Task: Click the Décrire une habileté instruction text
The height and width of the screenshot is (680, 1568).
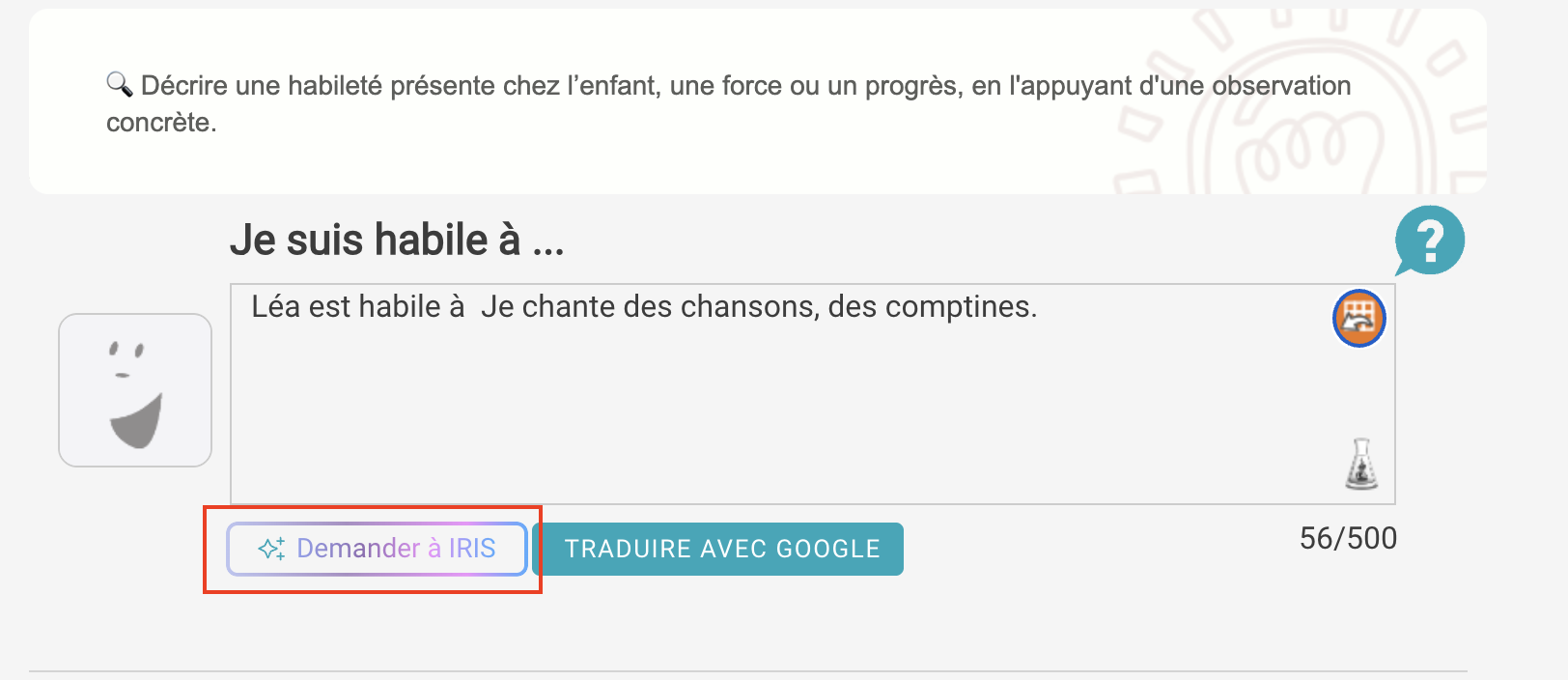Action: [728, 103]
